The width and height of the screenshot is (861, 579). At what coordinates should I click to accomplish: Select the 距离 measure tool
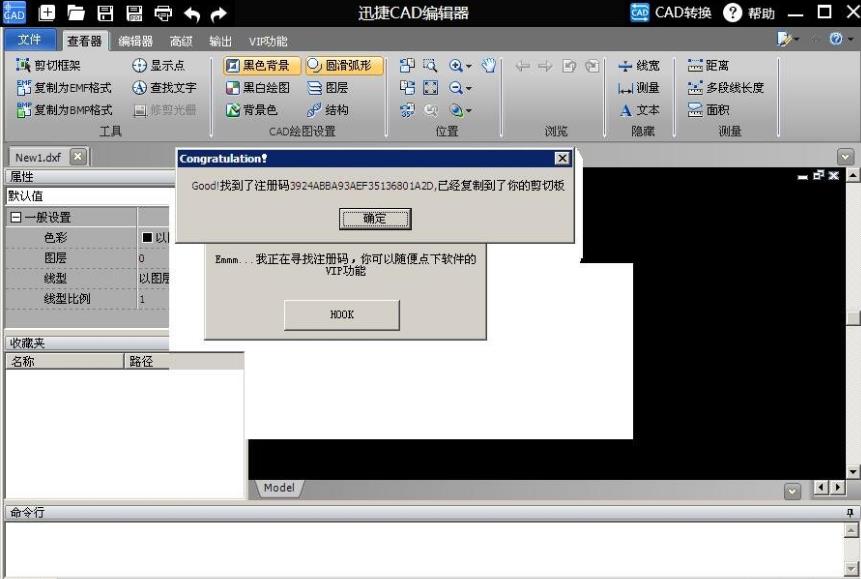(708, 65)
